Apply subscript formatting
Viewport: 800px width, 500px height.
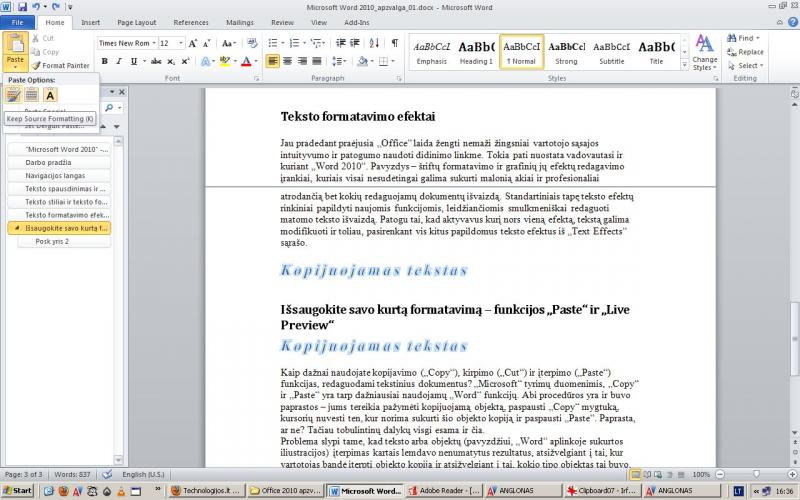pos(171,61)
